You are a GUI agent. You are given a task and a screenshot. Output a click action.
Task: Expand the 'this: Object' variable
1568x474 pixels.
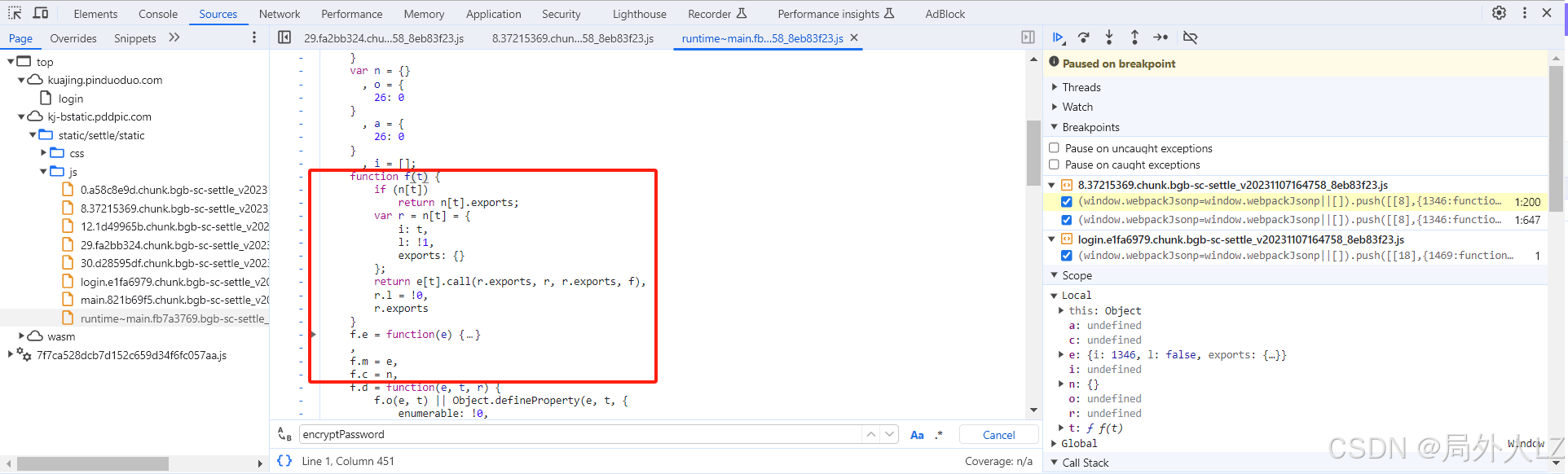pyautogui.click(x=1061, y=311)
